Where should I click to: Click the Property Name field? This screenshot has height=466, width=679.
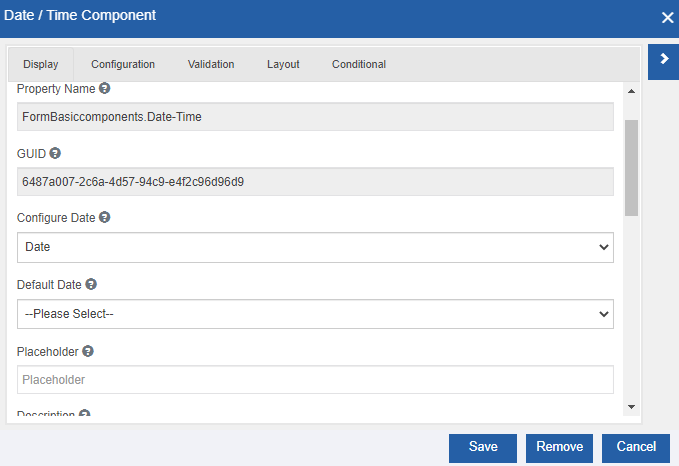tap(315, 117)
